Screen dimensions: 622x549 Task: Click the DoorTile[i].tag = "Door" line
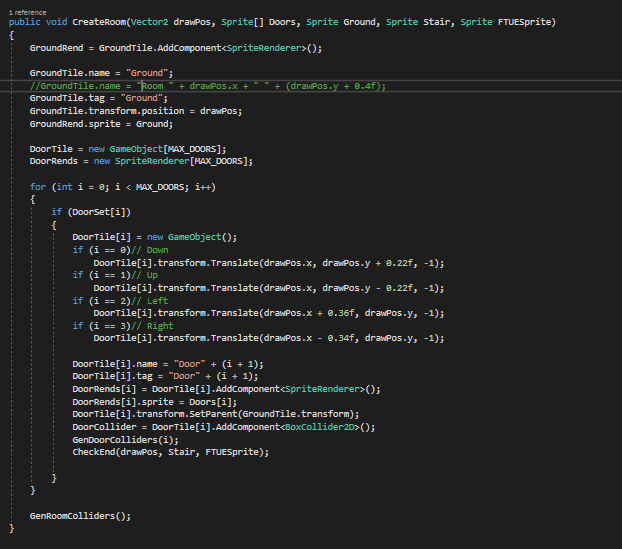pos(165,376)
